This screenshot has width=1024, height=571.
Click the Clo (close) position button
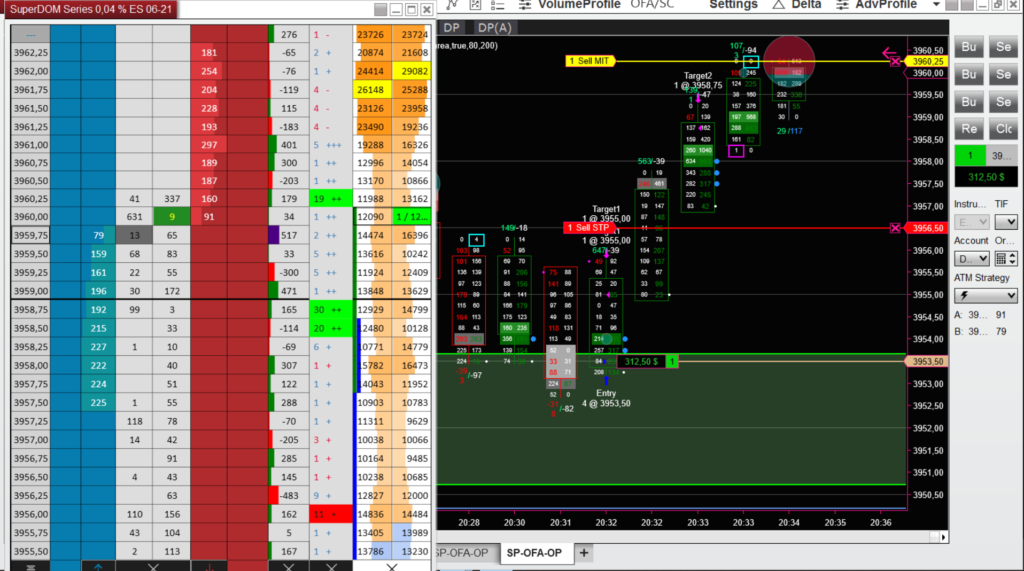1004,129
